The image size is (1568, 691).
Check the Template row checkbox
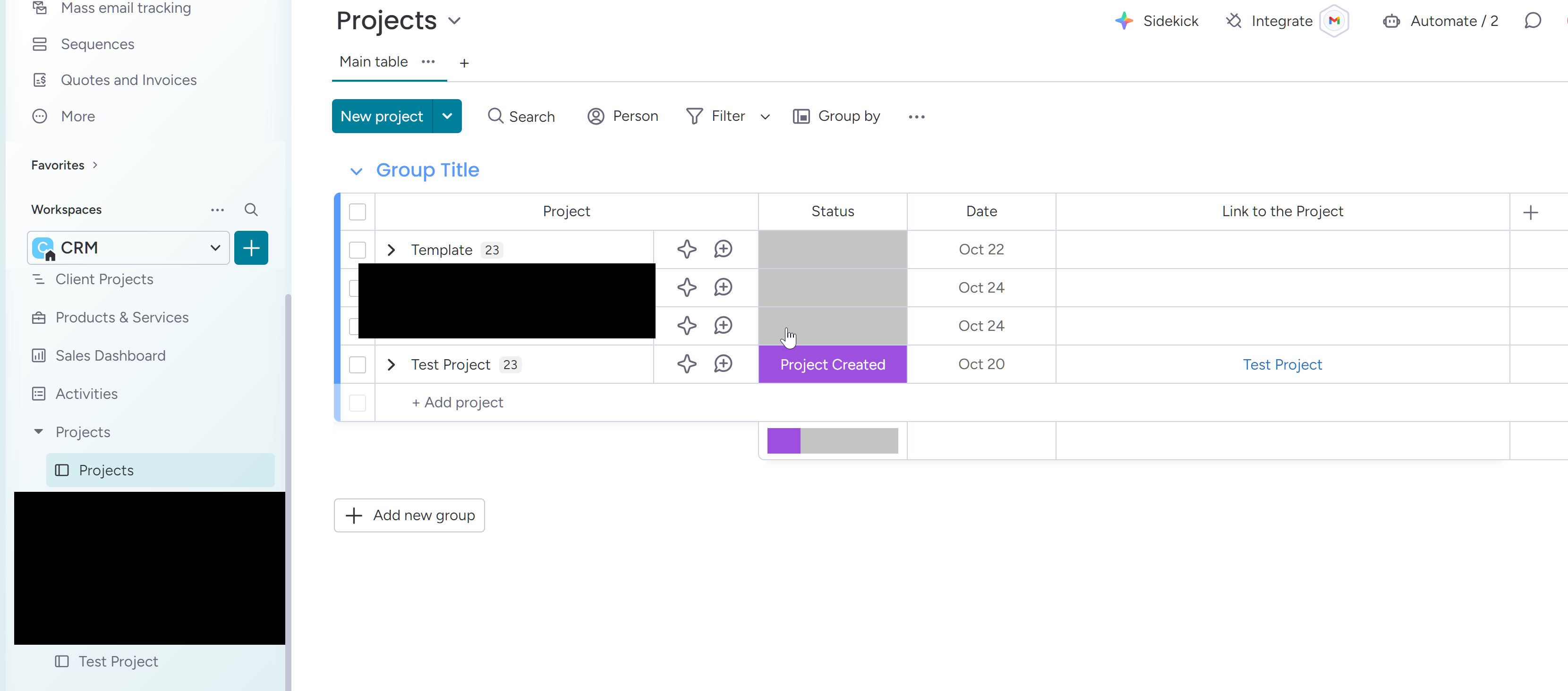pos(358,249)
